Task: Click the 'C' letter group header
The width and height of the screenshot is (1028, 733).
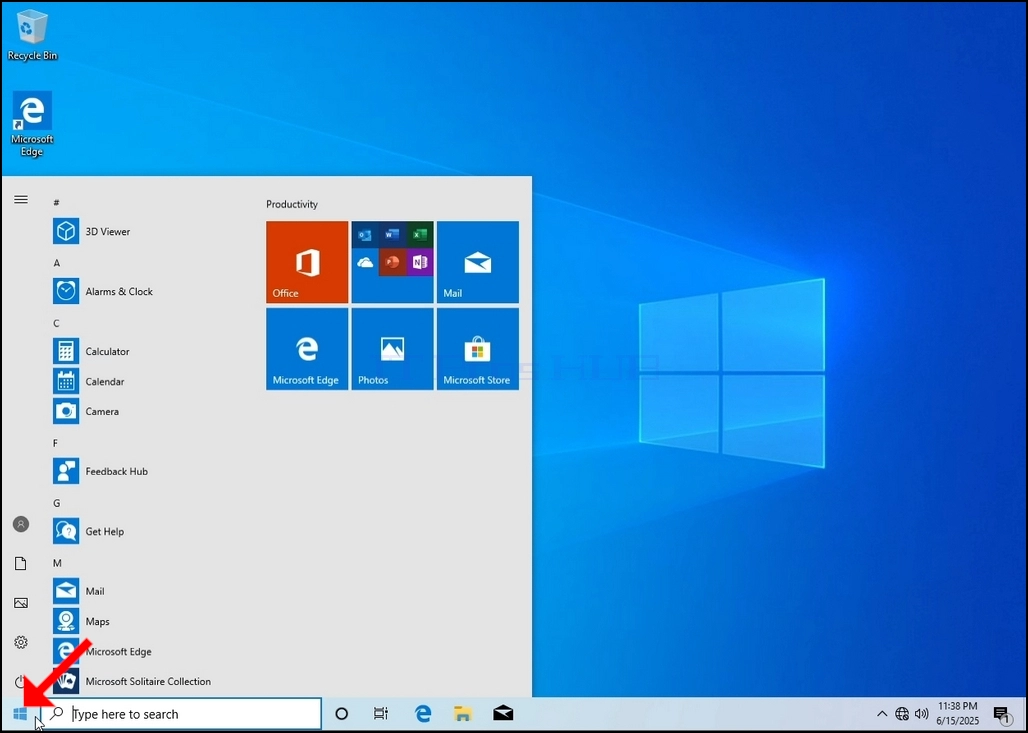Action: (x=56, y=323)
